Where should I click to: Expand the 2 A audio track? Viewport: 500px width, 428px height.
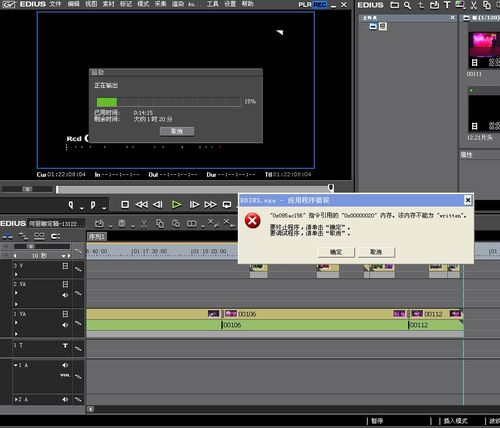(16, 399)
